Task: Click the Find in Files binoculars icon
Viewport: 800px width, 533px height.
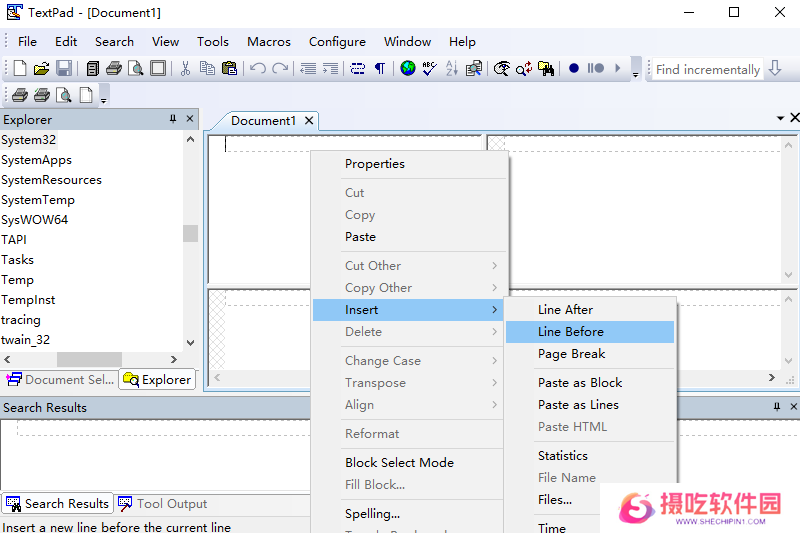Action: tap(546, 68)
